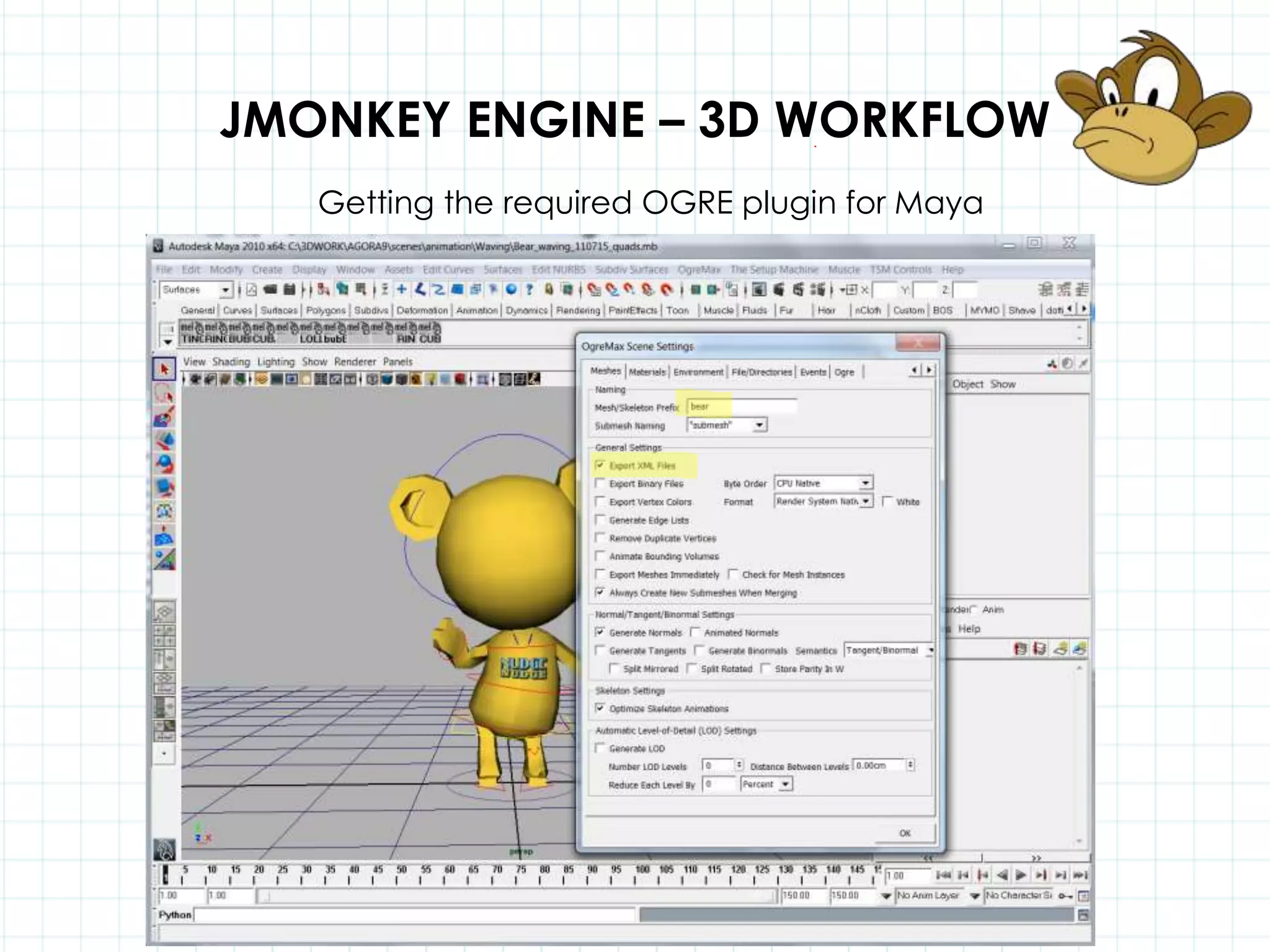Increment the Number LOD Levels spinner
Image resolution: width=1270 pixels, height=952 pixels.
(739, 762)
